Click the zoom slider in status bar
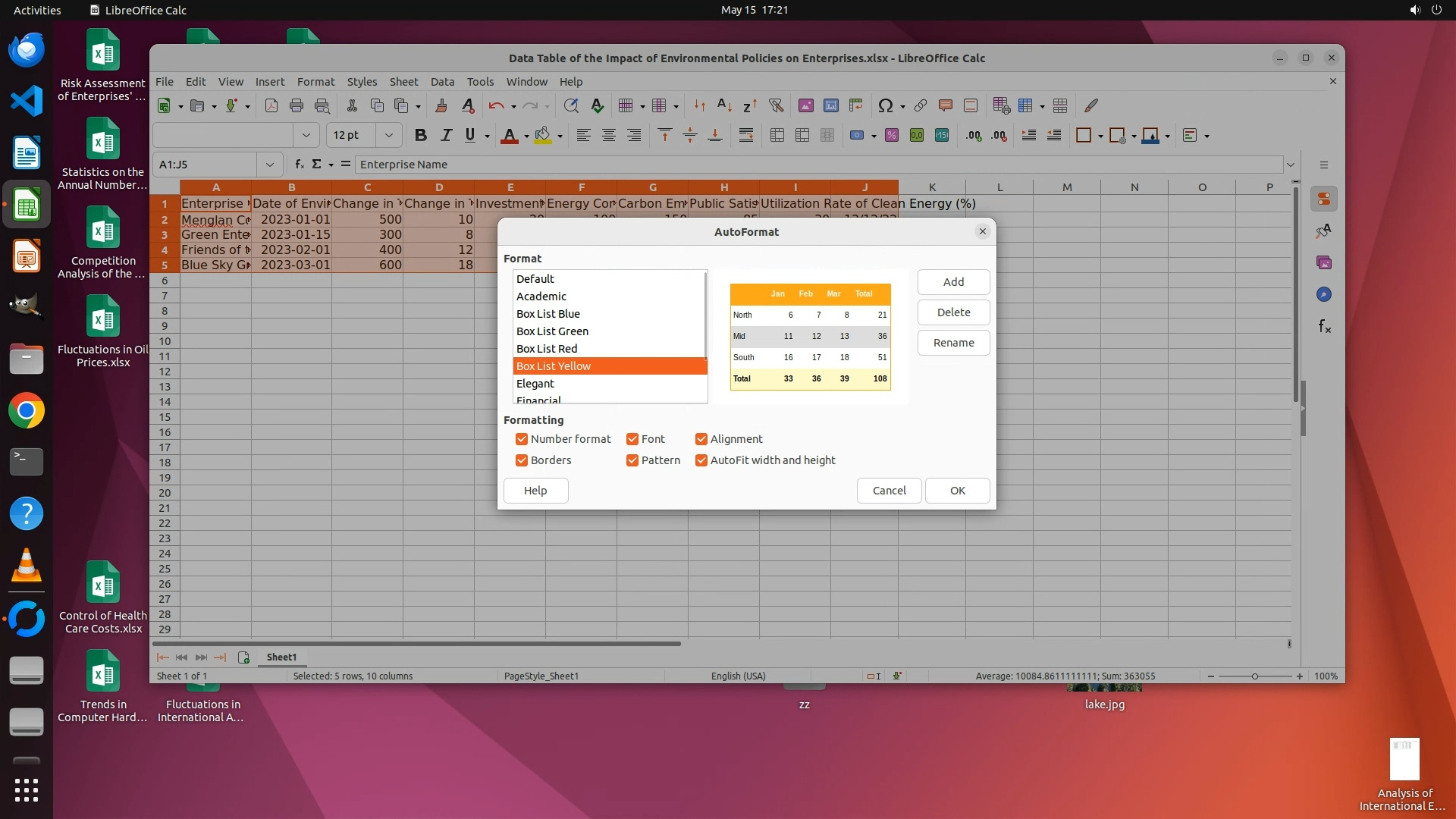 tap(1254, 676)
